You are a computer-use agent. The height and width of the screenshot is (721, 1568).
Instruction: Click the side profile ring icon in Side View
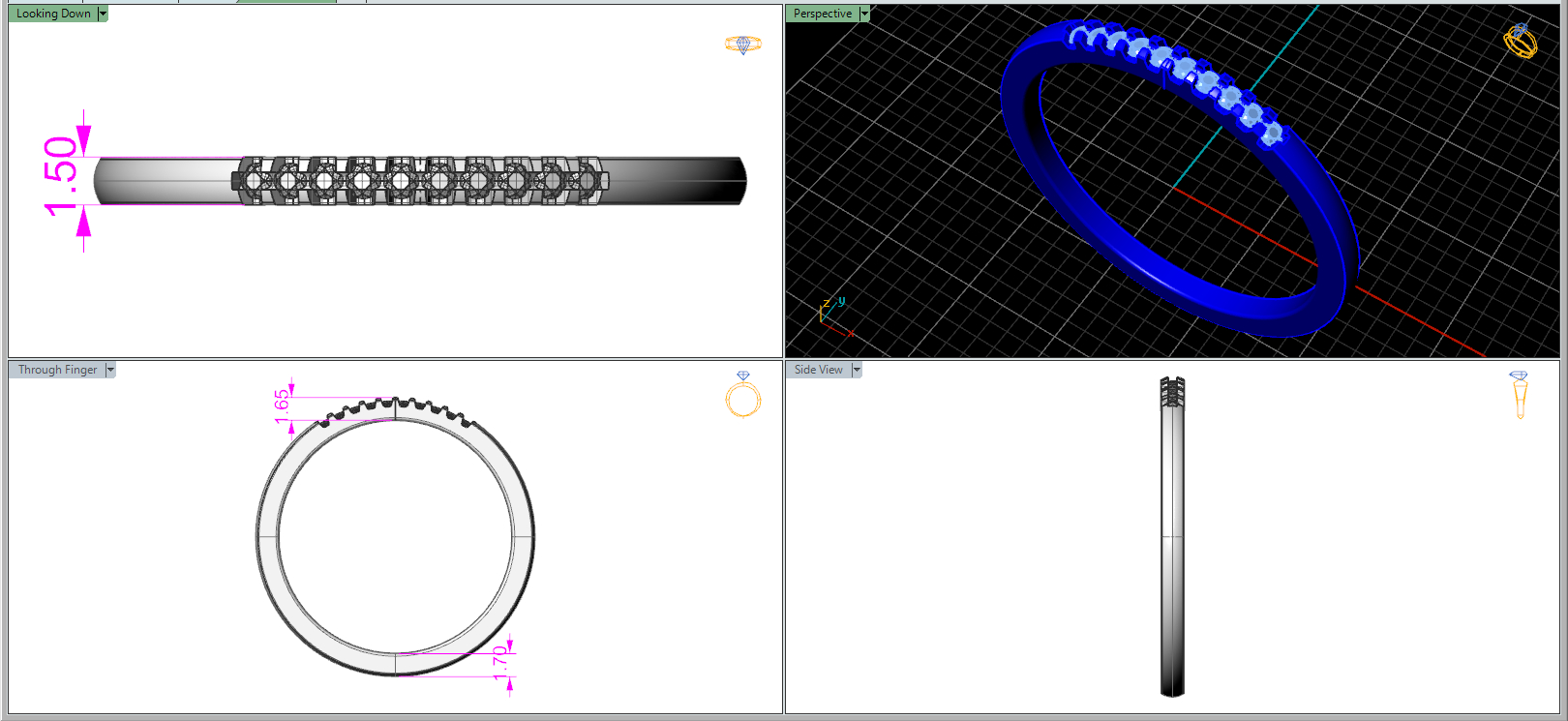click(1519, 395)
